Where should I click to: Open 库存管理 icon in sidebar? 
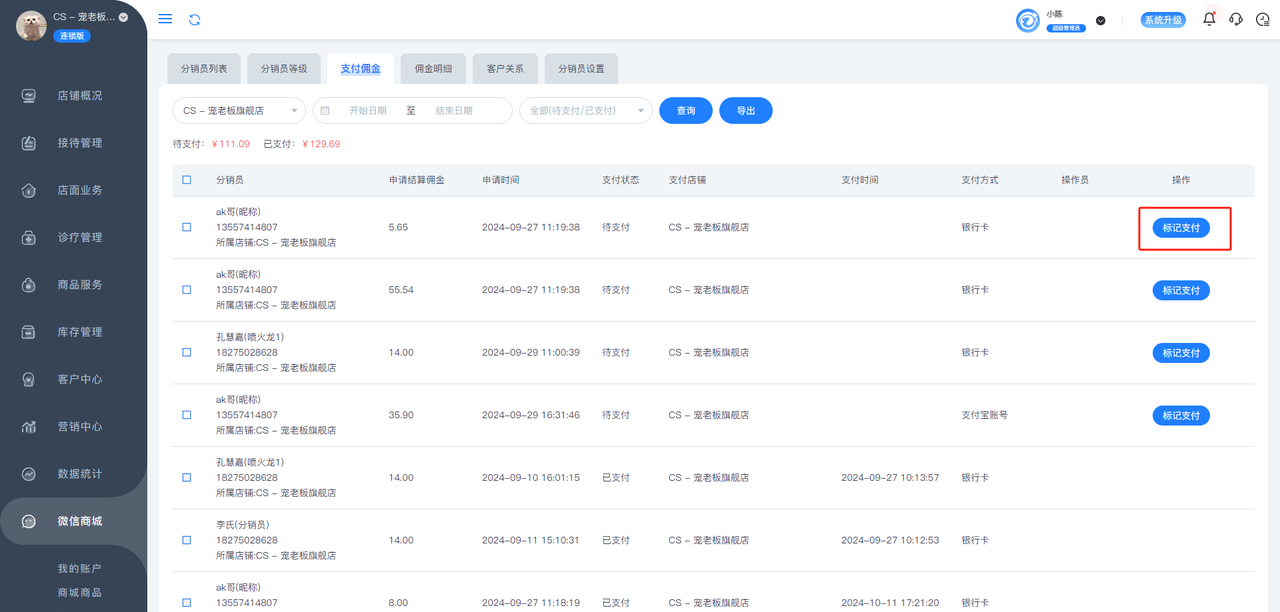(29, 332)
